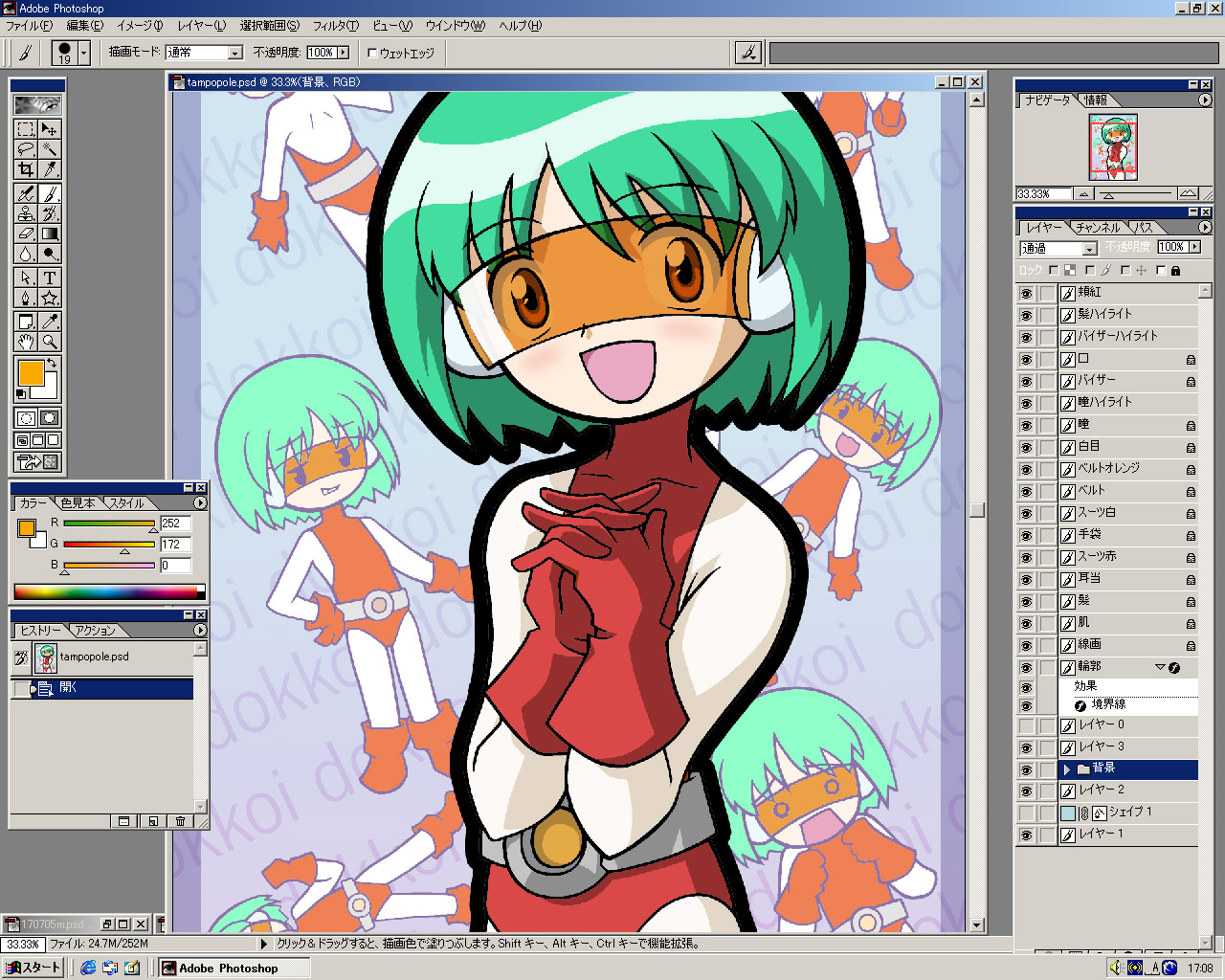Select the Hand tool
The height and width of the screenshot is (980, 1225).
coord(26,342)
